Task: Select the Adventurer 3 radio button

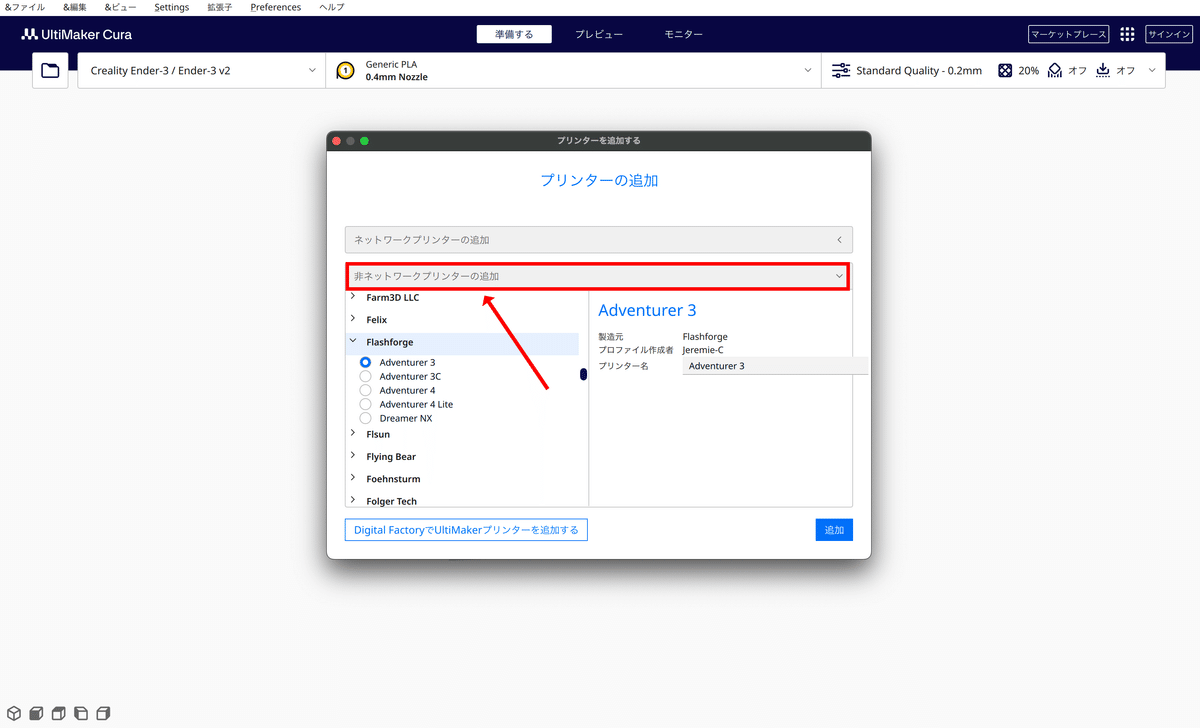Action: point(365,362)
